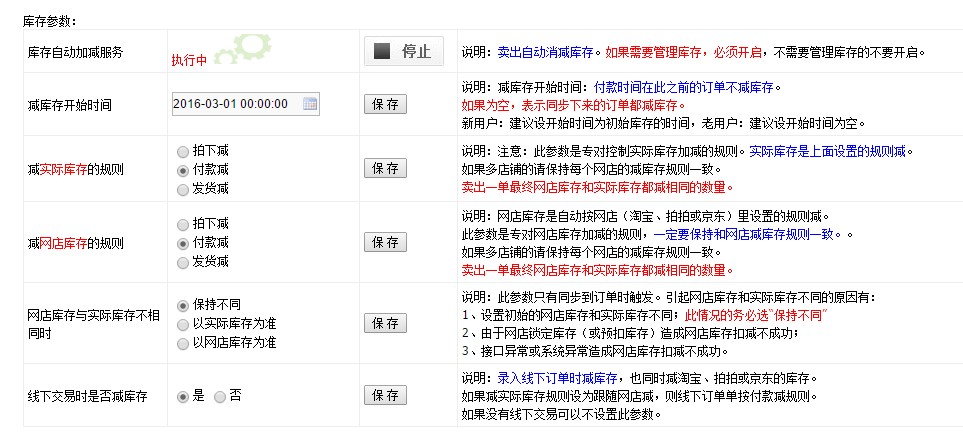Open the calendar picker icon in date field
This screenshot has height=438, width=963.
click(x=309, y=104)
